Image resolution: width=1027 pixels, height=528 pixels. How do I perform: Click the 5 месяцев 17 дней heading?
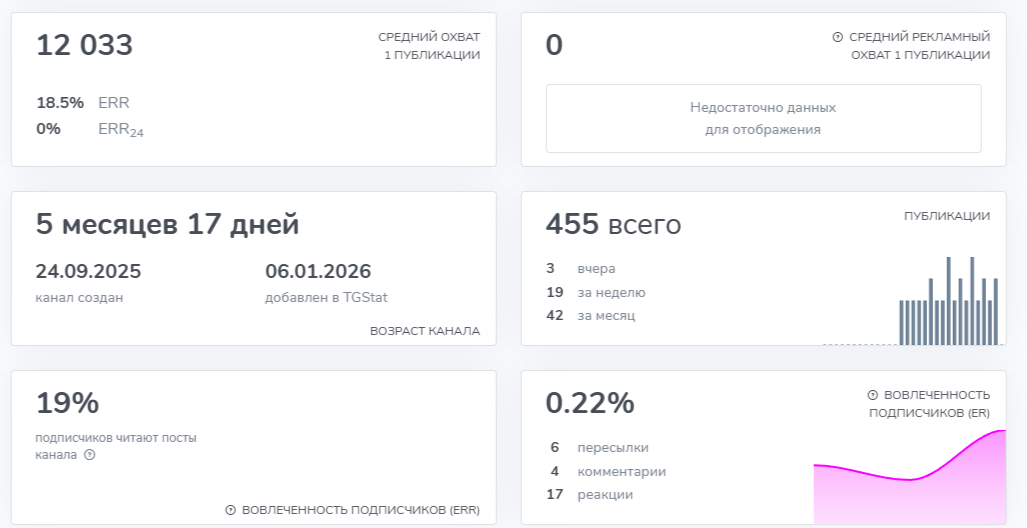pos(167,224)
